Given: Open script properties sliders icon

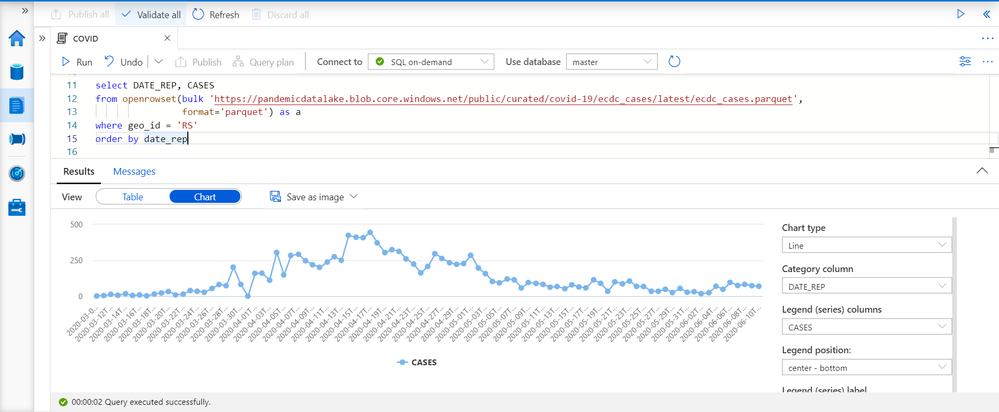Looking at the screenshot, I should click(965, 62).
